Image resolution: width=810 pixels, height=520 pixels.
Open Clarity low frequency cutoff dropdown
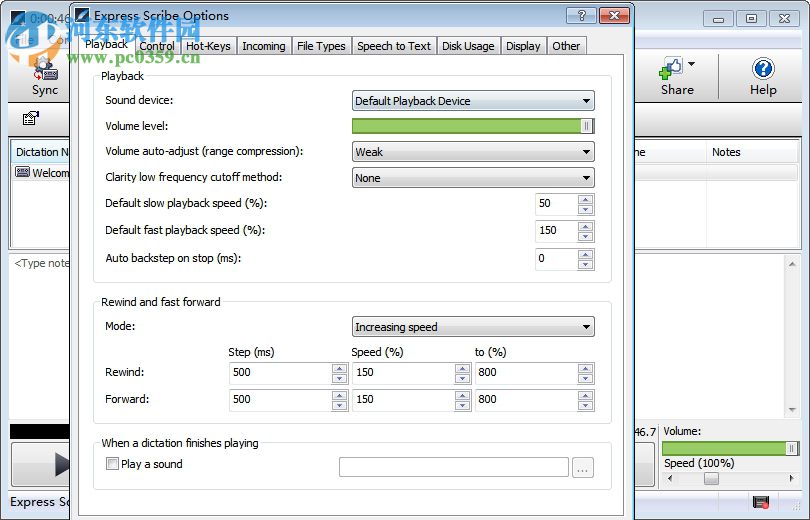[473, 178]
